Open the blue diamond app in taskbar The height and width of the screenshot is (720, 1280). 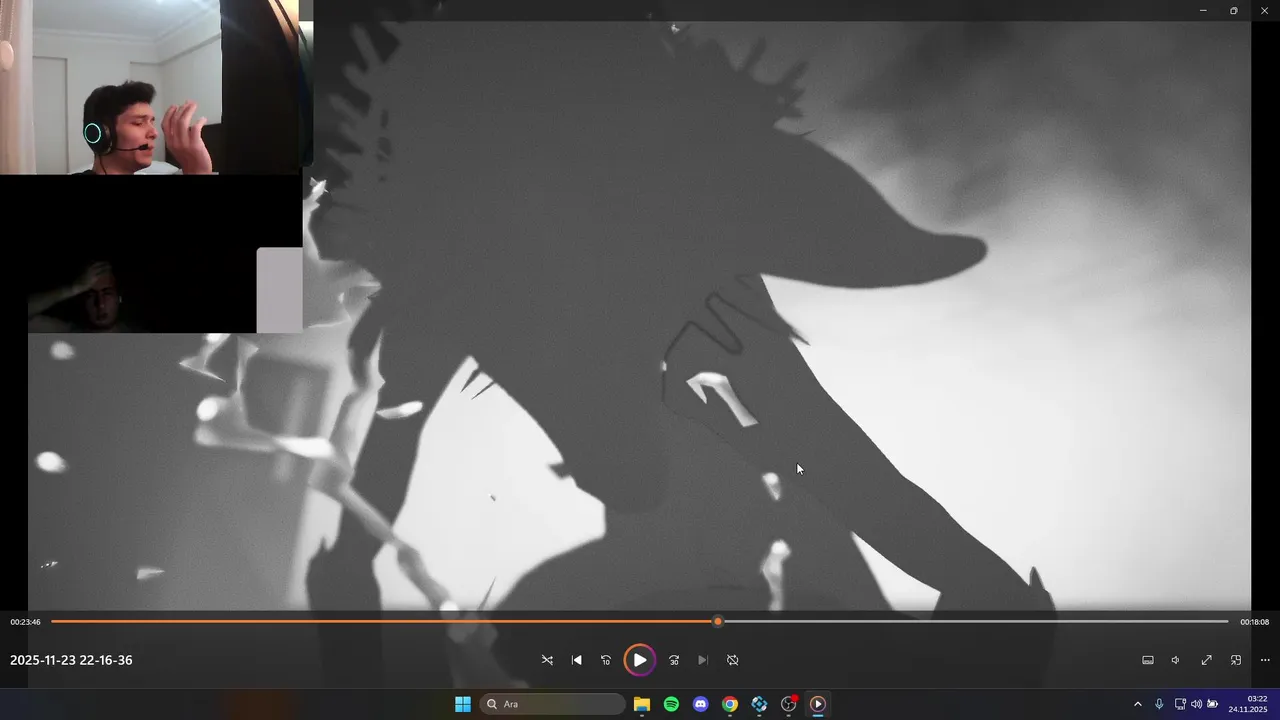759,704
